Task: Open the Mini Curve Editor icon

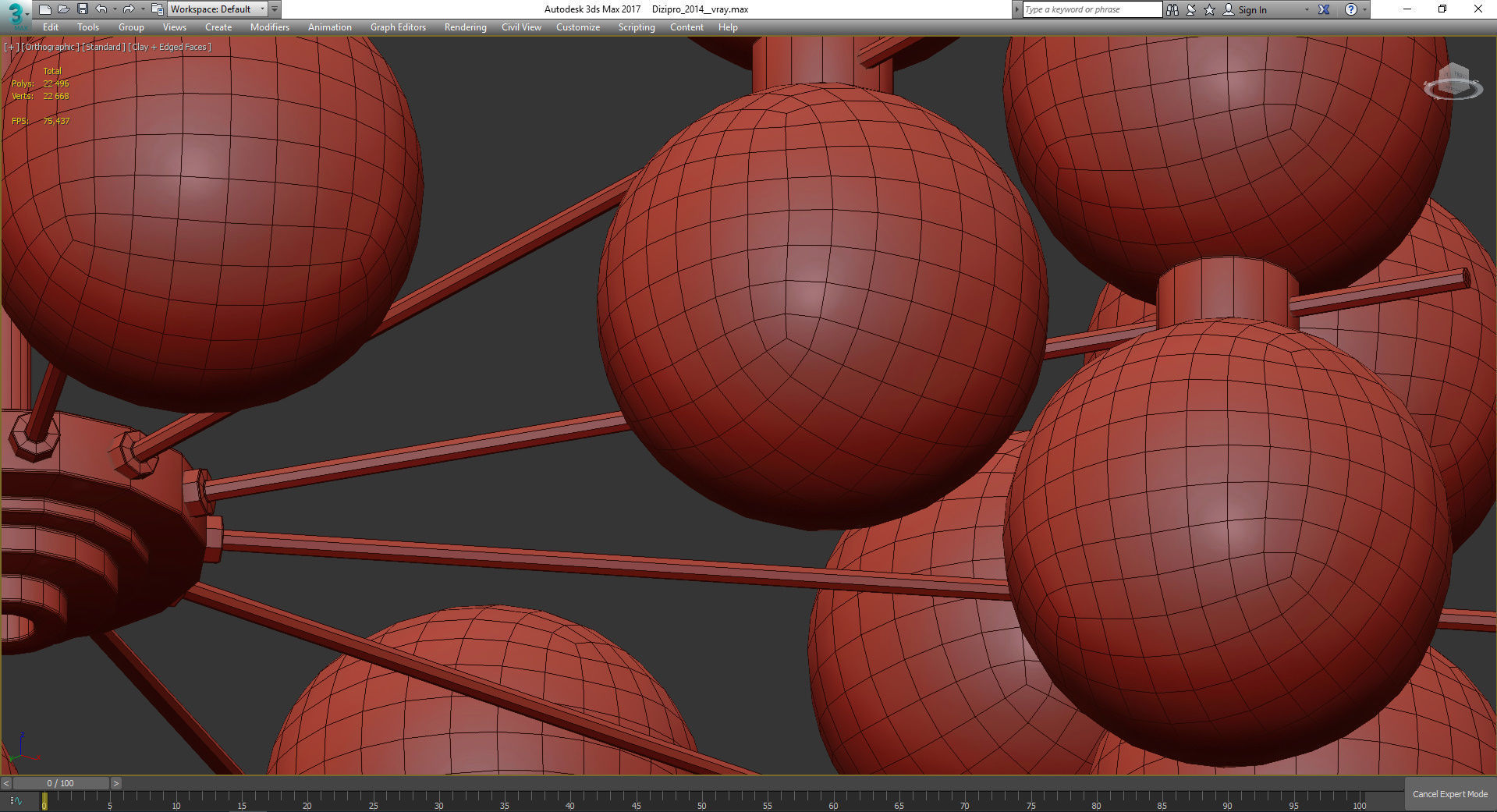Action: [x=15, y=801]
